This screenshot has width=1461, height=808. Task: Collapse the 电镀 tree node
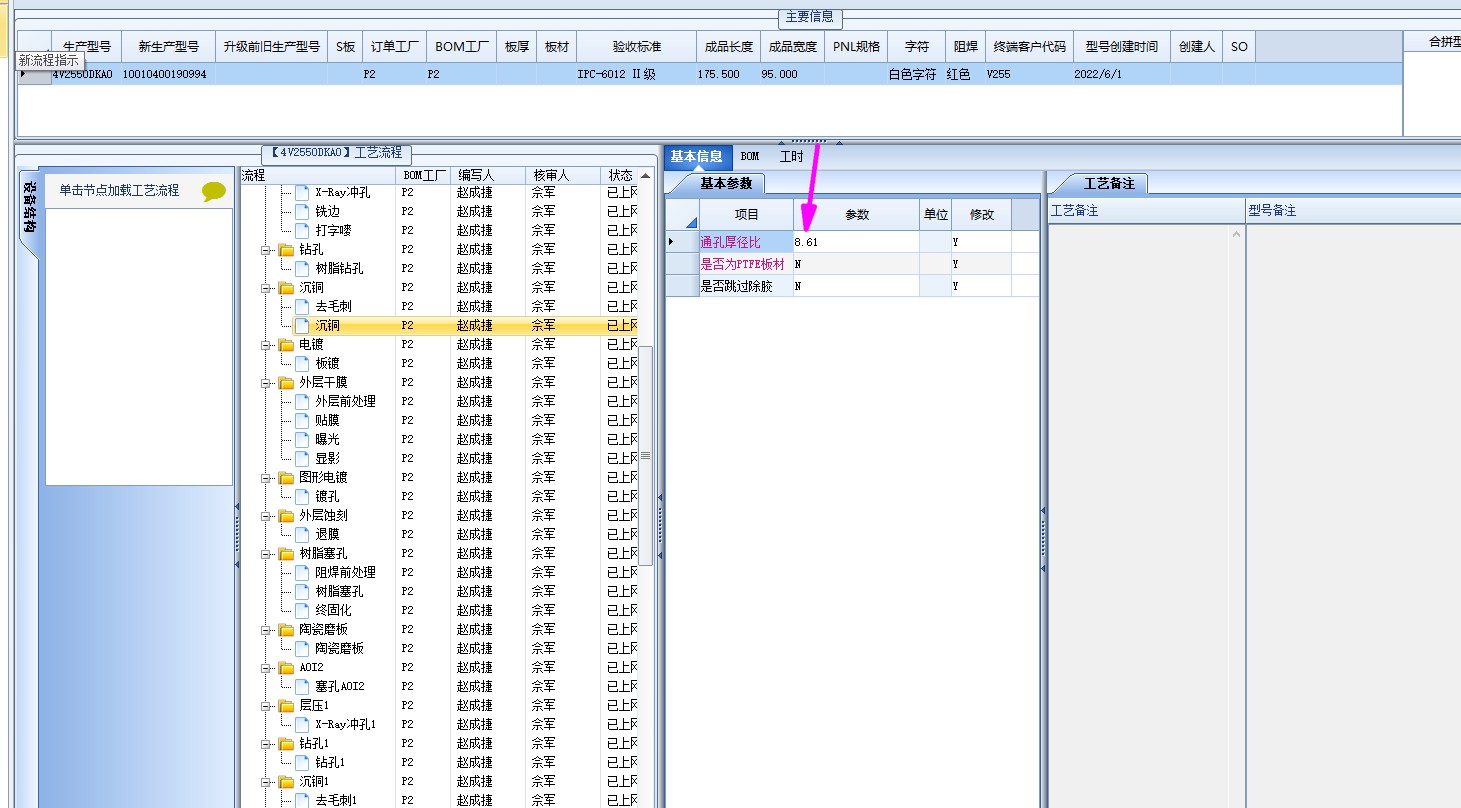point(267,344)
